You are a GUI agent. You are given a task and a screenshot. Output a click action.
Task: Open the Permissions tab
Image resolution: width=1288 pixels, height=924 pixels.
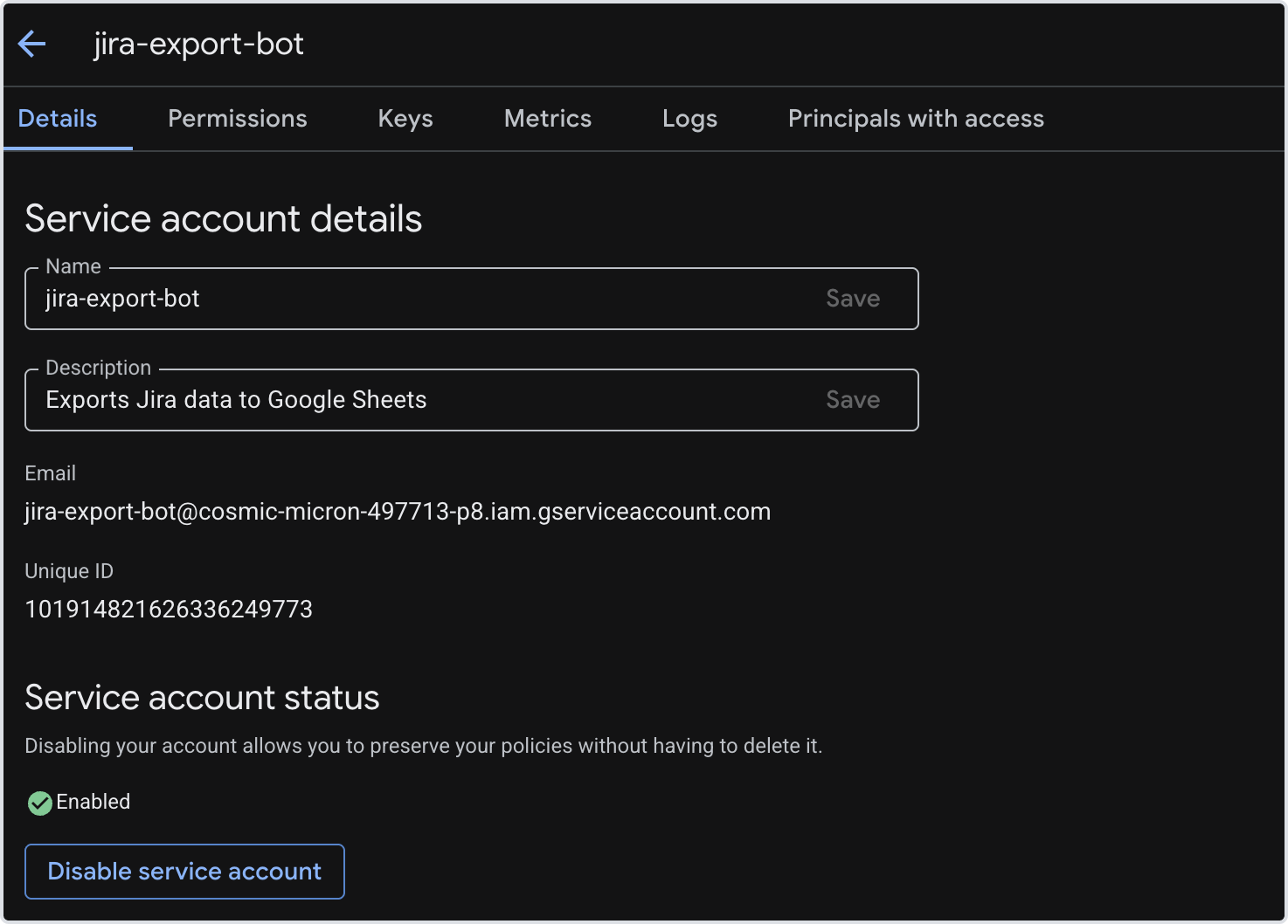pyautogui.click(x=238, y=119)
